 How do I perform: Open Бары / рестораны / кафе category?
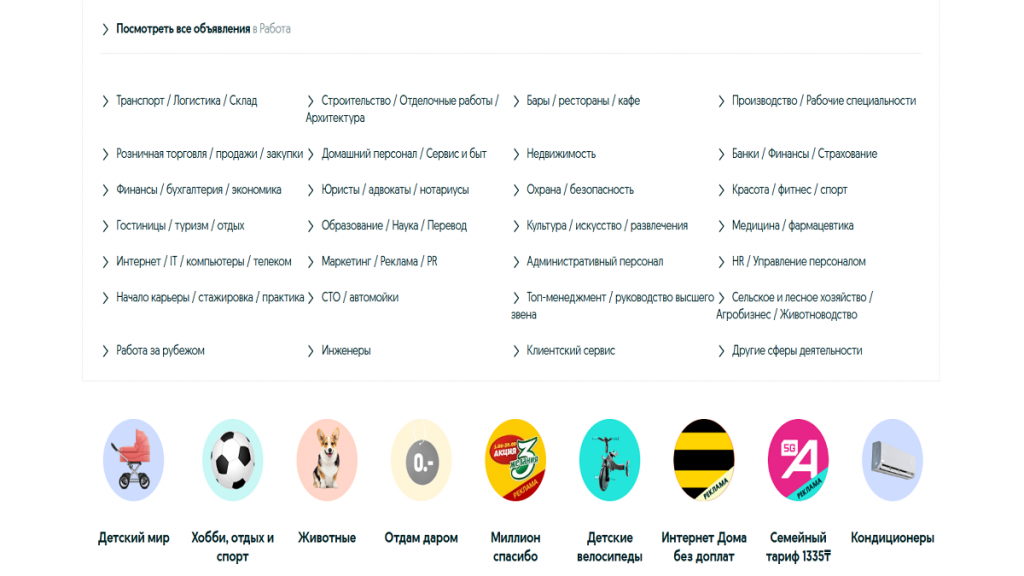point(583,101)
